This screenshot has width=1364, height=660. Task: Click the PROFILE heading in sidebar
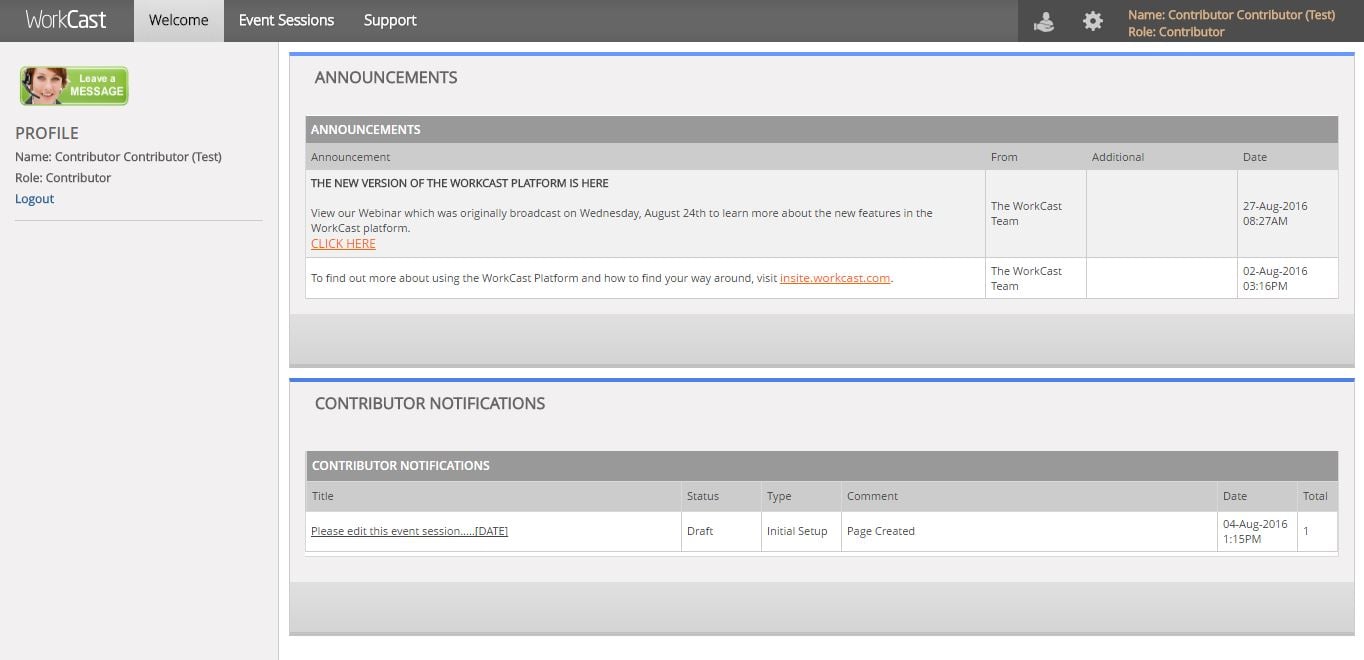(47, 133)
